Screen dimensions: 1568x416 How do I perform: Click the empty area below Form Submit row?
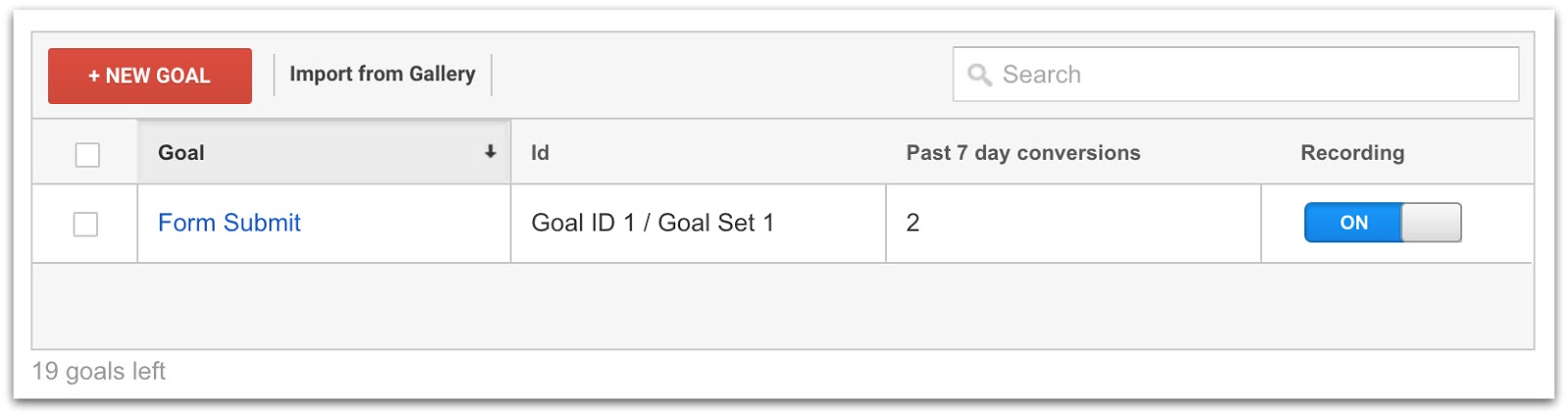782,305
